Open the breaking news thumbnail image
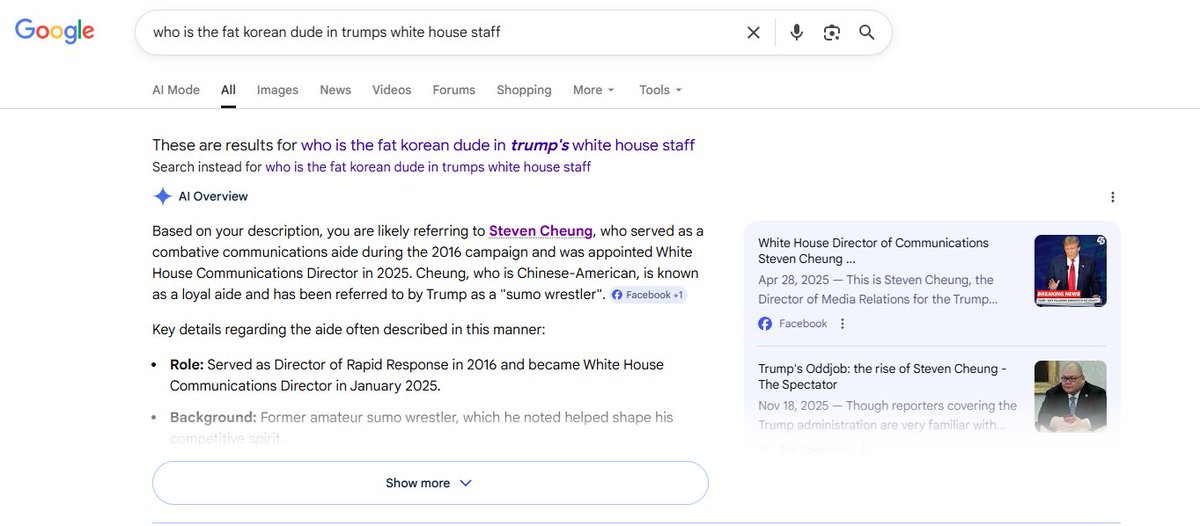 [x=1070, y=270]
